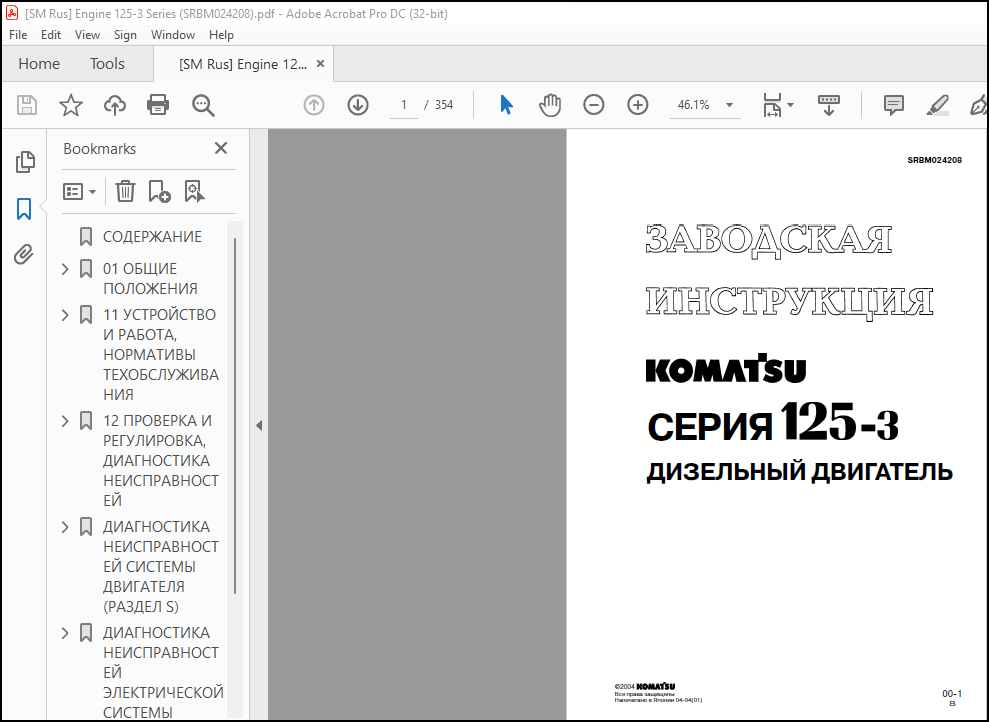Collapse the navigation pane with the arrow
Image resolution: width=989 pixels, height=722 pixels.
pyautogui.click(x=259, y=426)
